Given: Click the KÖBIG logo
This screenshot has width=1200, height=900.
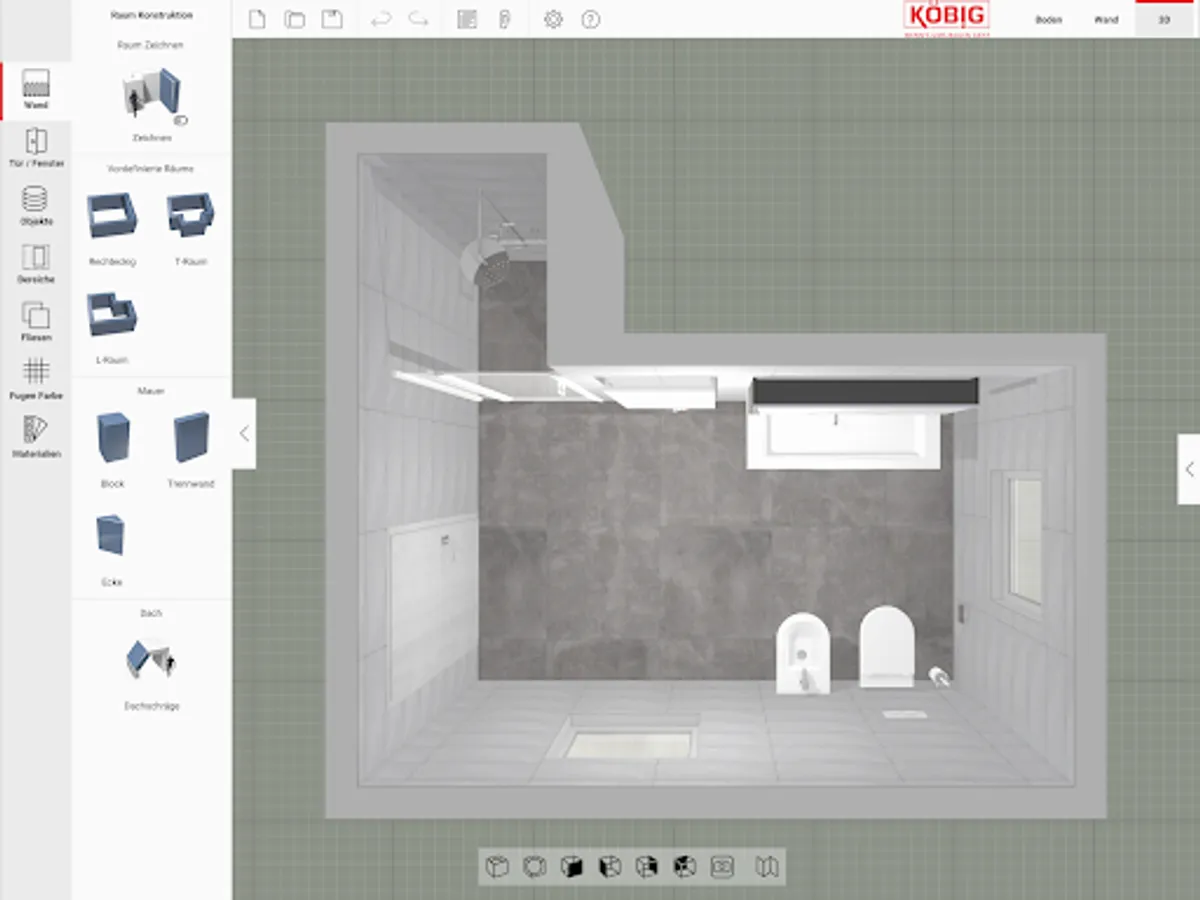Looking at the screenshot, I should pyautogui.click(x=946, y=19).
